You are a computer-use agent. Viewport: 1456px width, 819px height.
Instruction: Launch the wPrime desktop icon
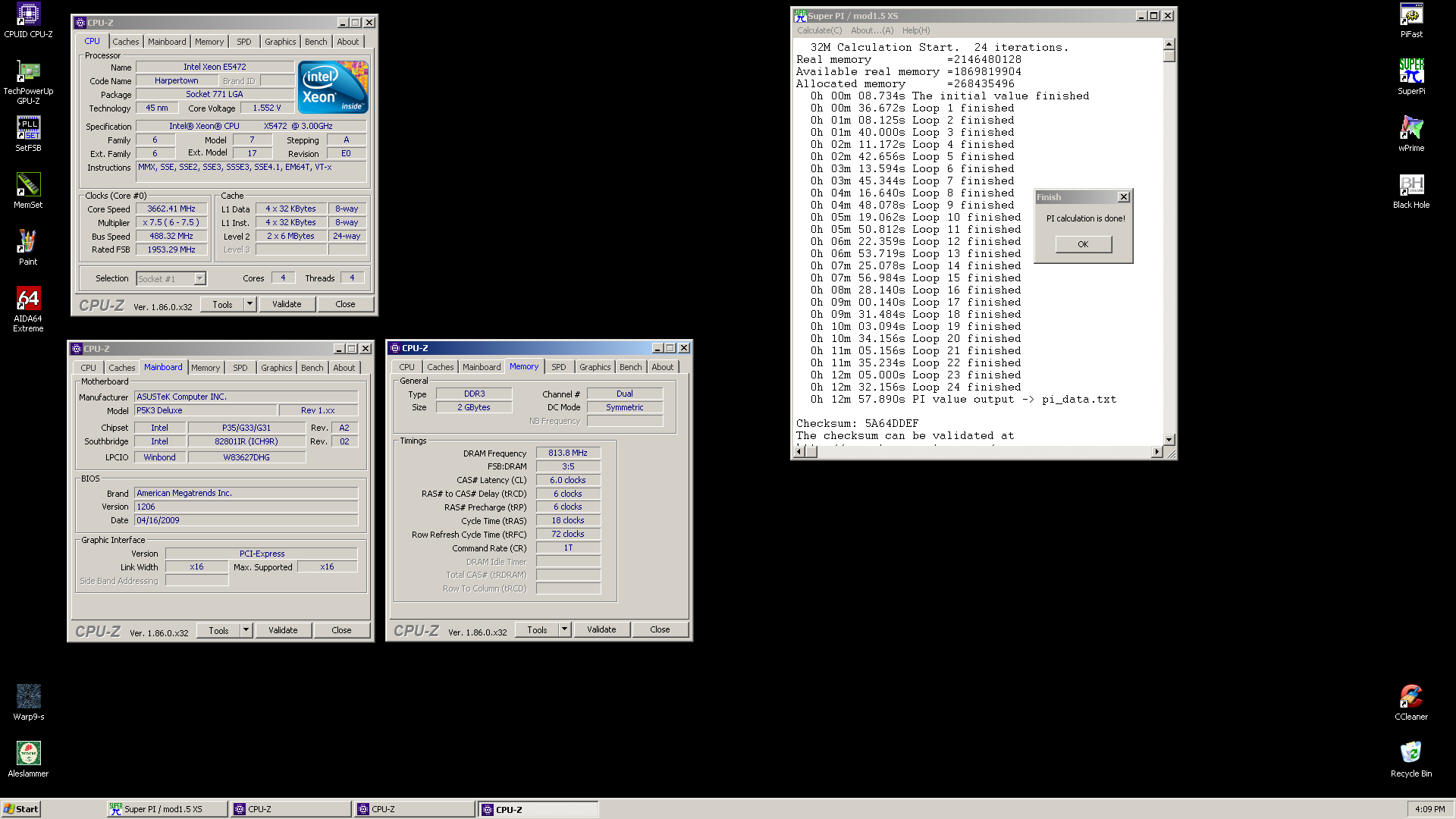pos(1411,134)
